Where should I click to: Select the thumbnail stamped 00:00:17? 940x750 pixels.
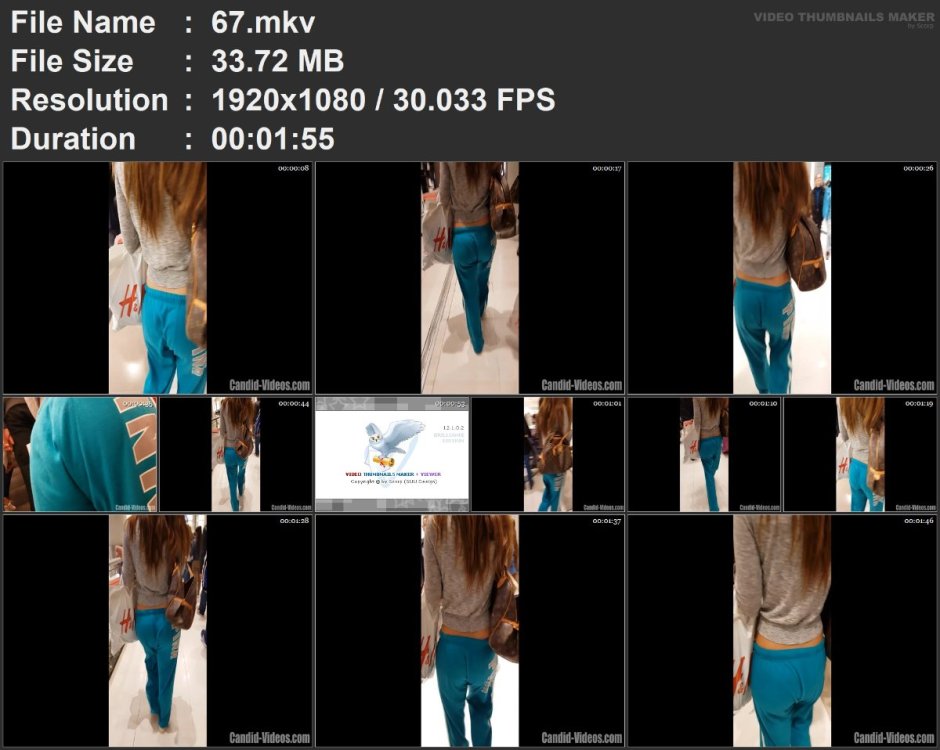pyautogui.click(x=470, y=278)
